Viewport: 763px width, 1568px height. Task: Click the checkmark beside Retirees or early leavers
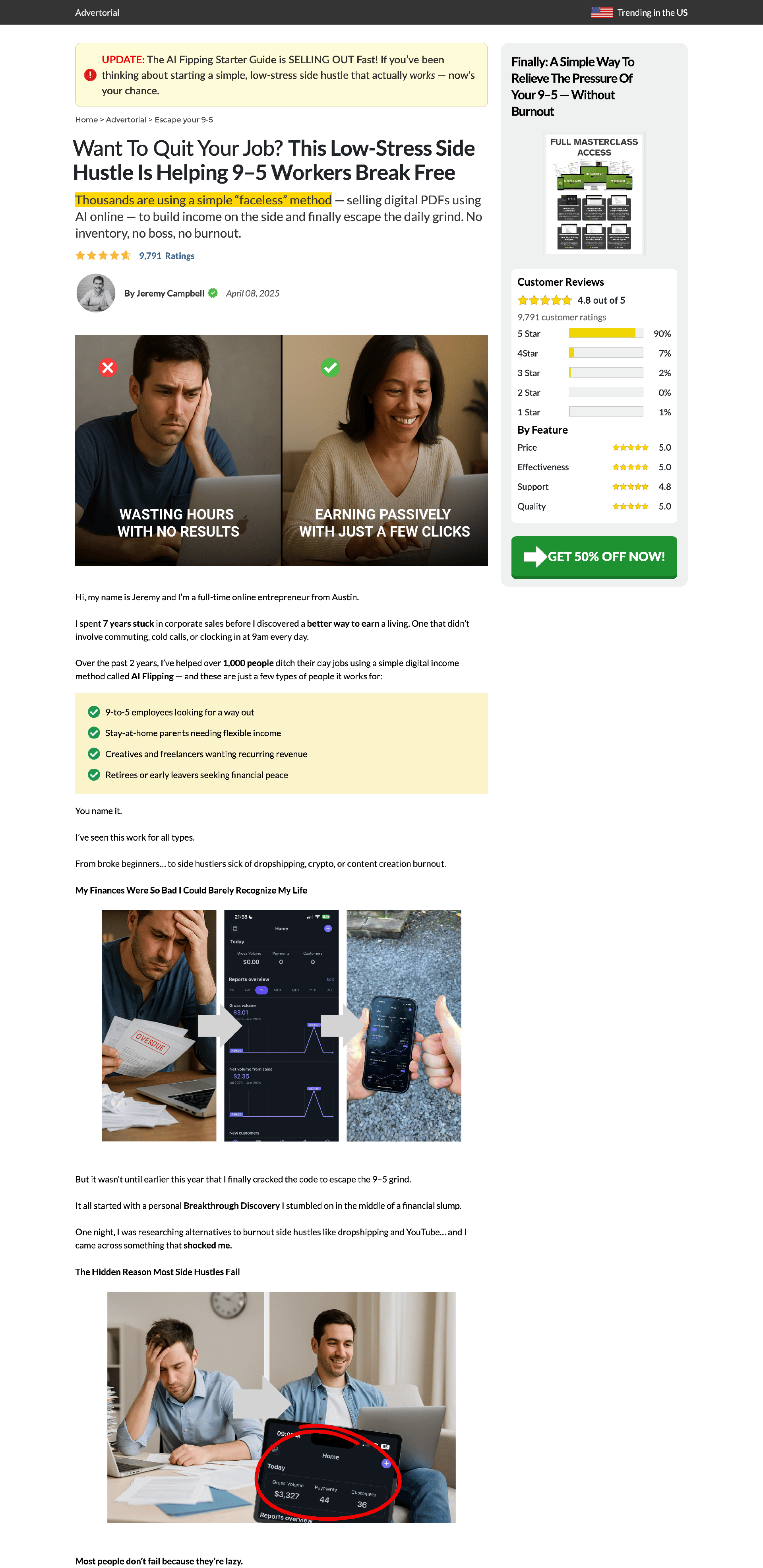[94, 774]
